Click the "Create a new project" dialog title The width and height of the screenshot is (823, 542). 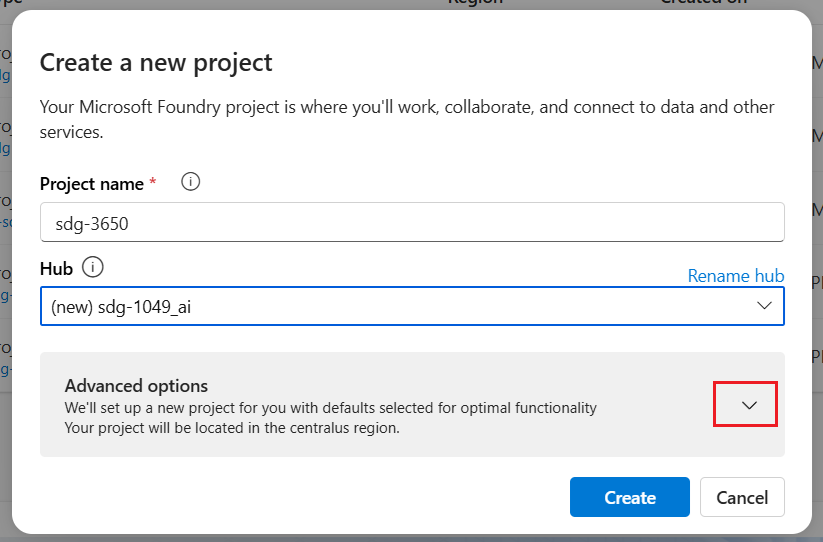[x=156, y=63]
